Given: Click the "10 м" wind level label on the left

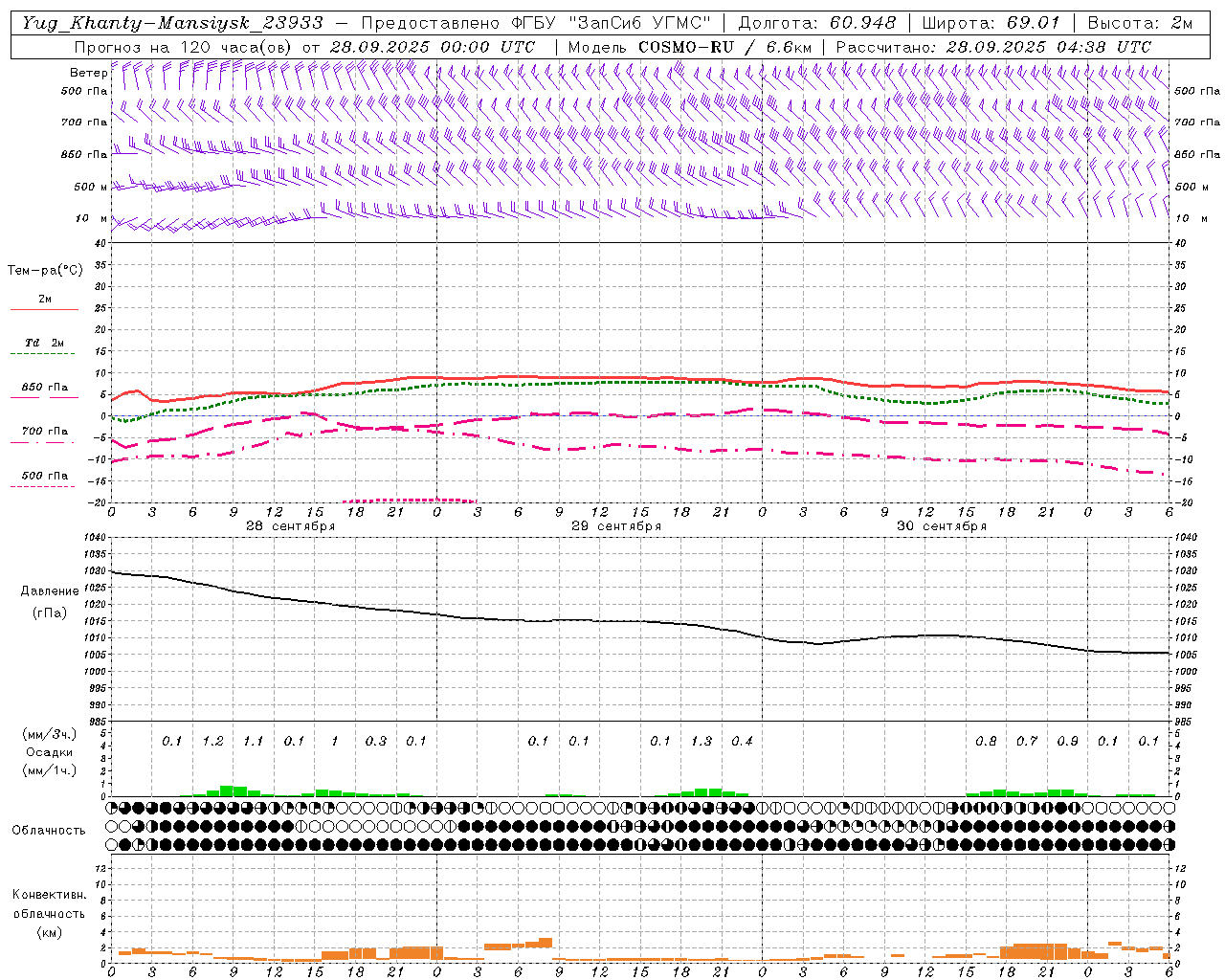Looking at the screenshot, I should click(x=92, y=218).
